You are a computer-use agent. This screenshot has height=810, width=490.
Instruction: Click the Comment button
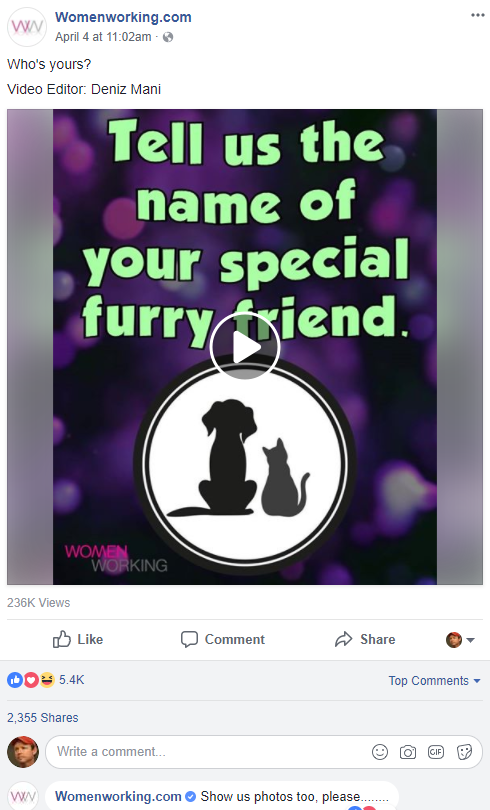click(x=223, y=640)
